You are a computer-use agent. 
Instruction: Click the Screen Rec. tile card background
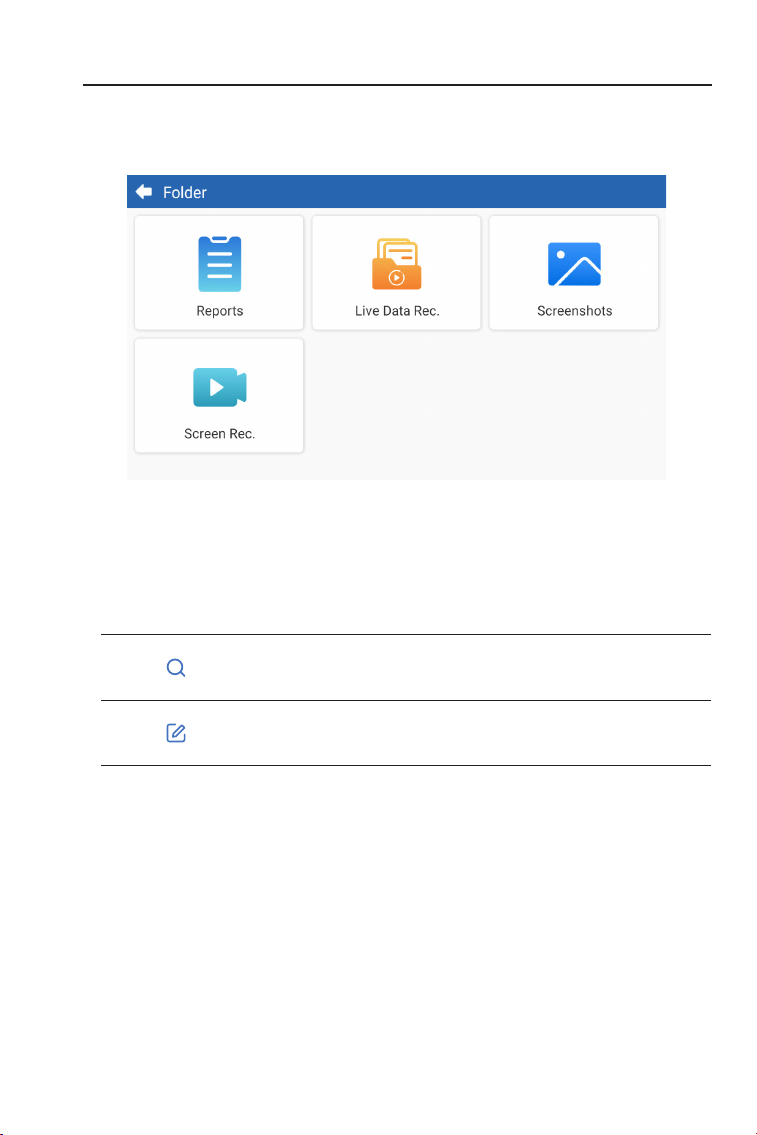point(219,396)
